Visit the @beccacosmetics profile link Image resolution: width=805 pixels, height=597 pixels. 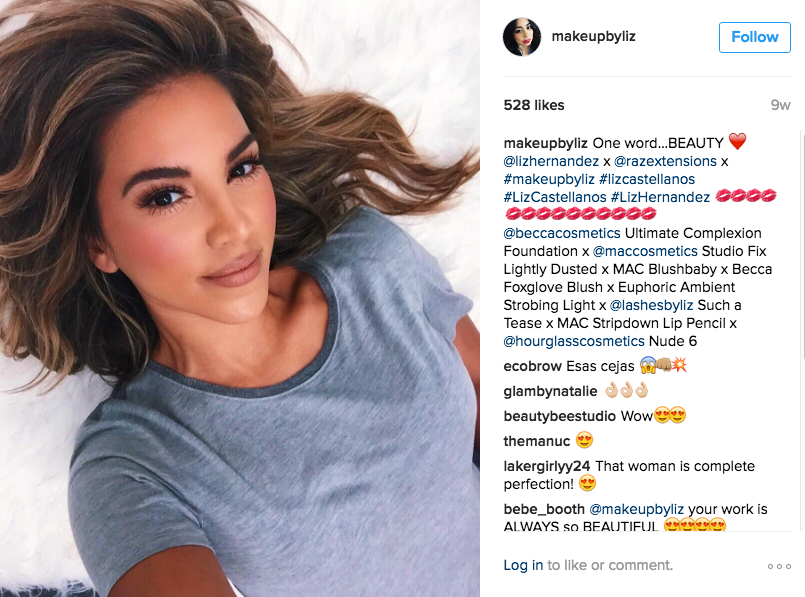pyautogui.click(x=562, y=233)
